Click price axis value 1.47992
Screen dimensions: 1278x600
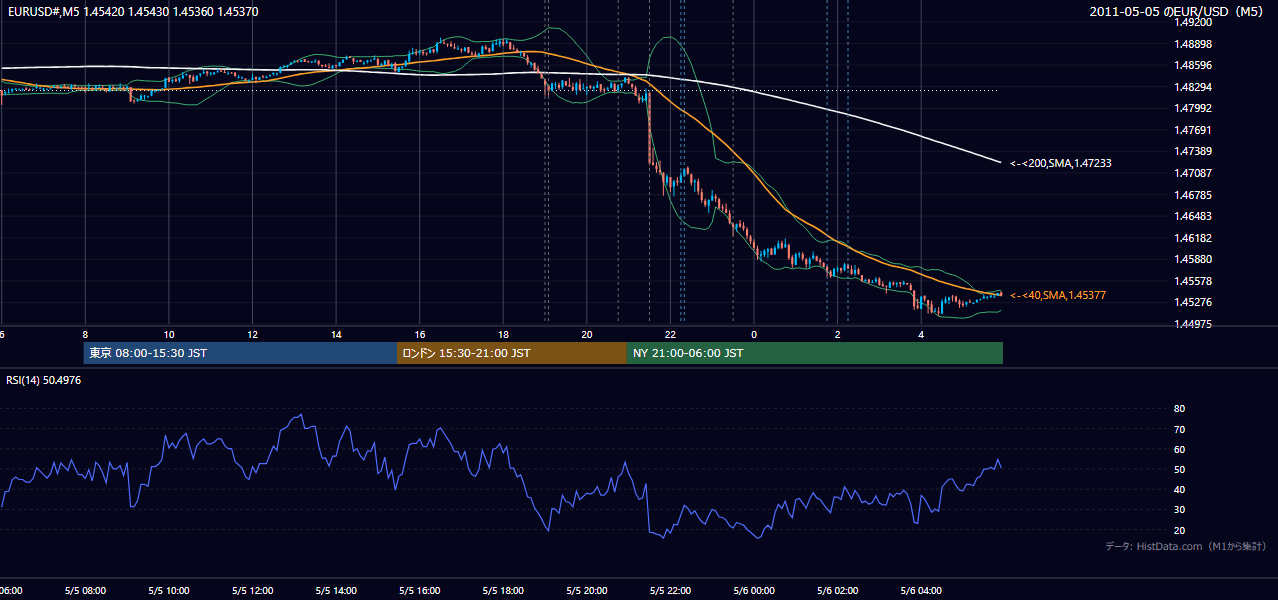(x=1193, y=108)
